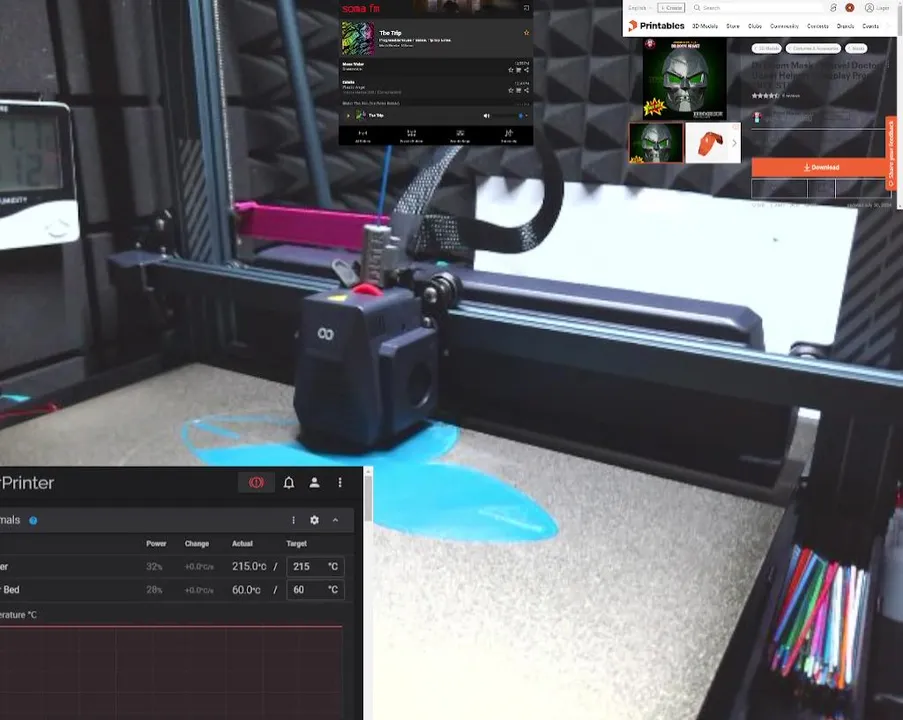Open the 3D Models menu on Printables

pos(705,26)
